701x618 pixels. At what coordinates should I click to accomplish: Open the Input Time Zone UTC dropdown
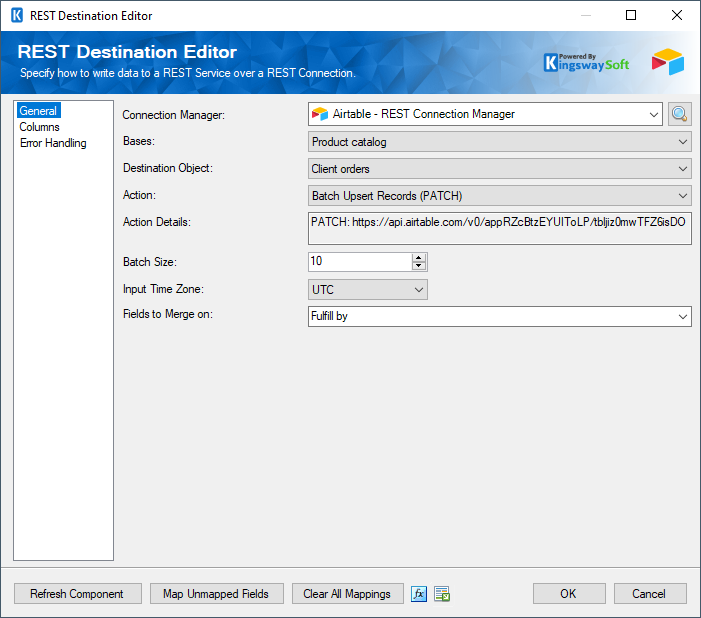pos(367,289)
